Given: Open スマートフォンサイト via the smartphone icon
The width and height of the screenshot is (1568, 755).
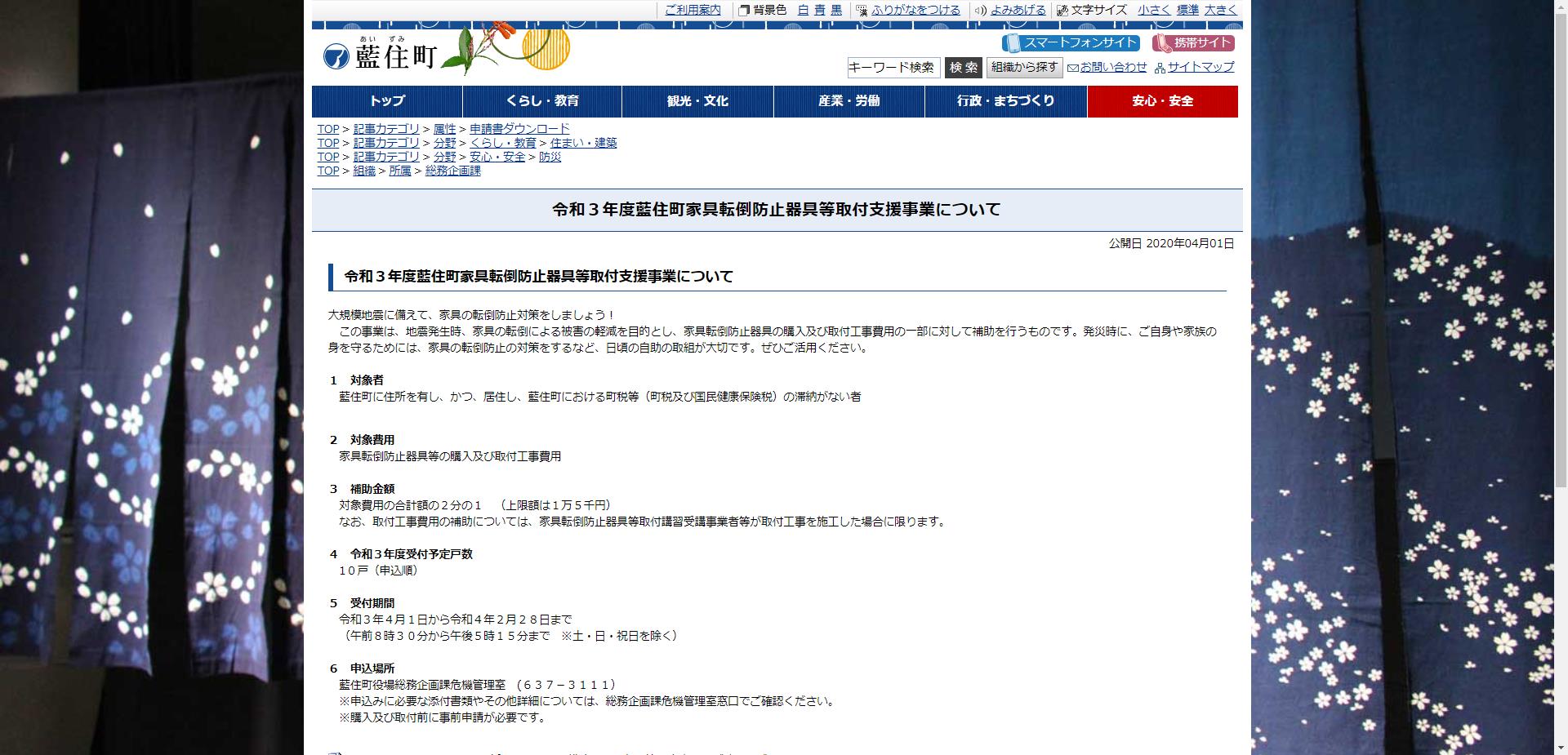Looking at the screenshot, I should click(x=1013, y=43).
